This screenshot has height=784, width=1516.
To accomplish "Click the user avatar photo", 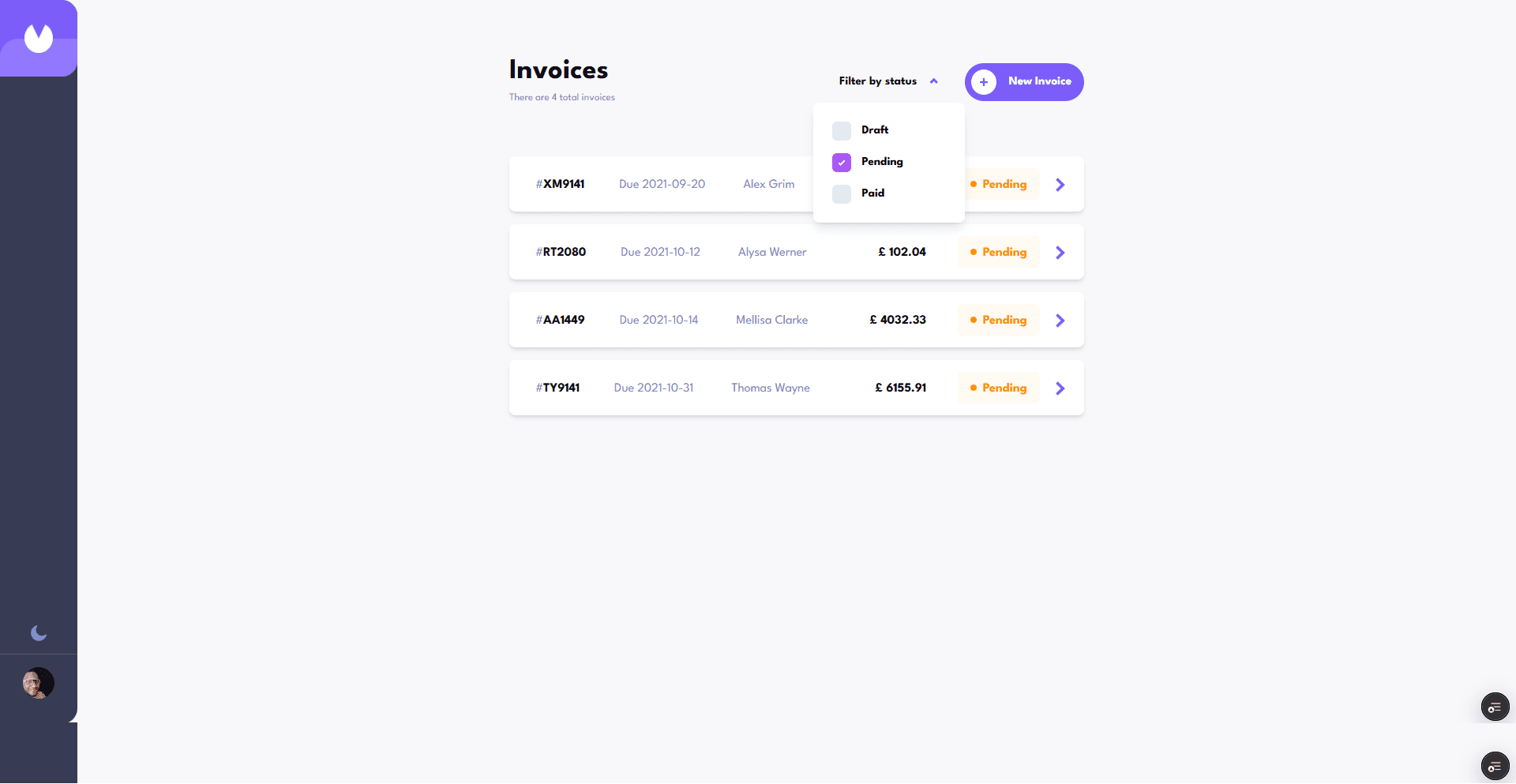I will coord(38,683).
